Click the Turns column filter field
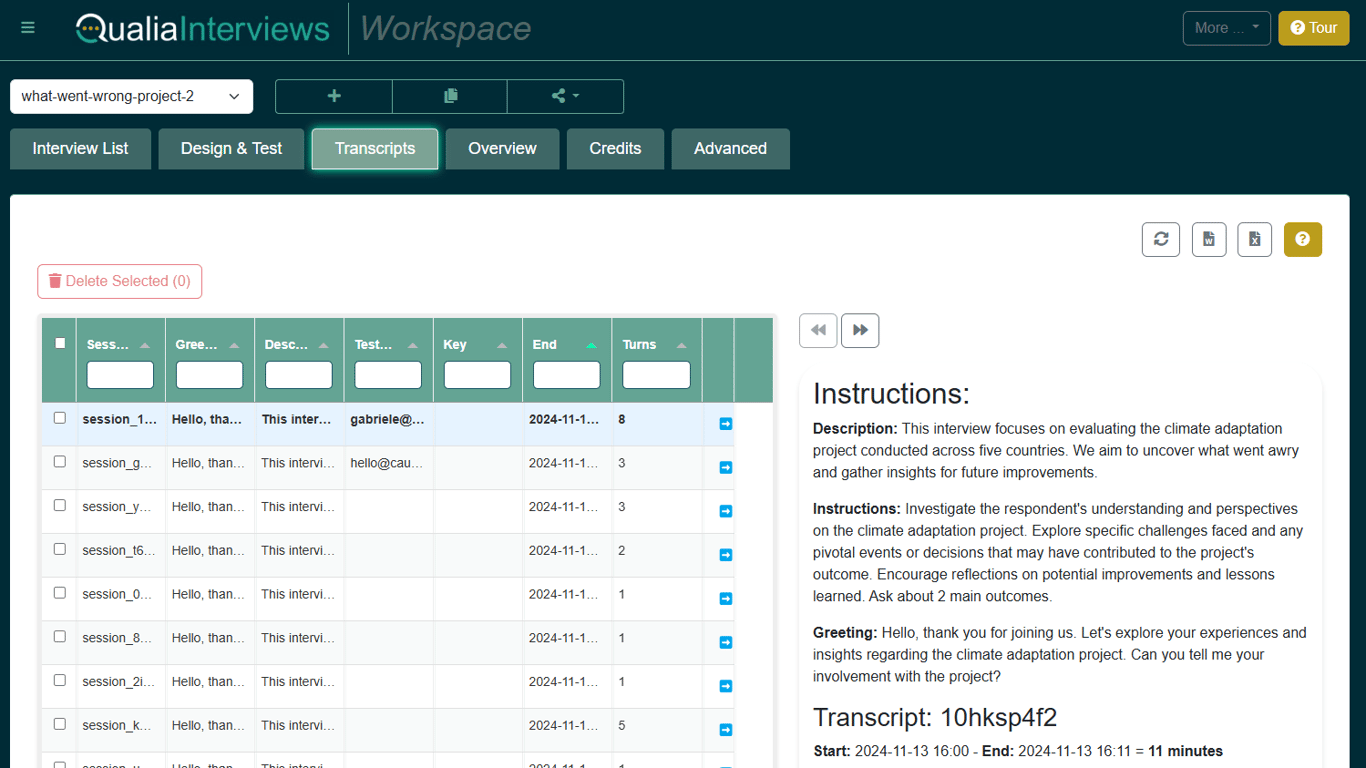Screen dimensions: 1366x768 [656, 375]
